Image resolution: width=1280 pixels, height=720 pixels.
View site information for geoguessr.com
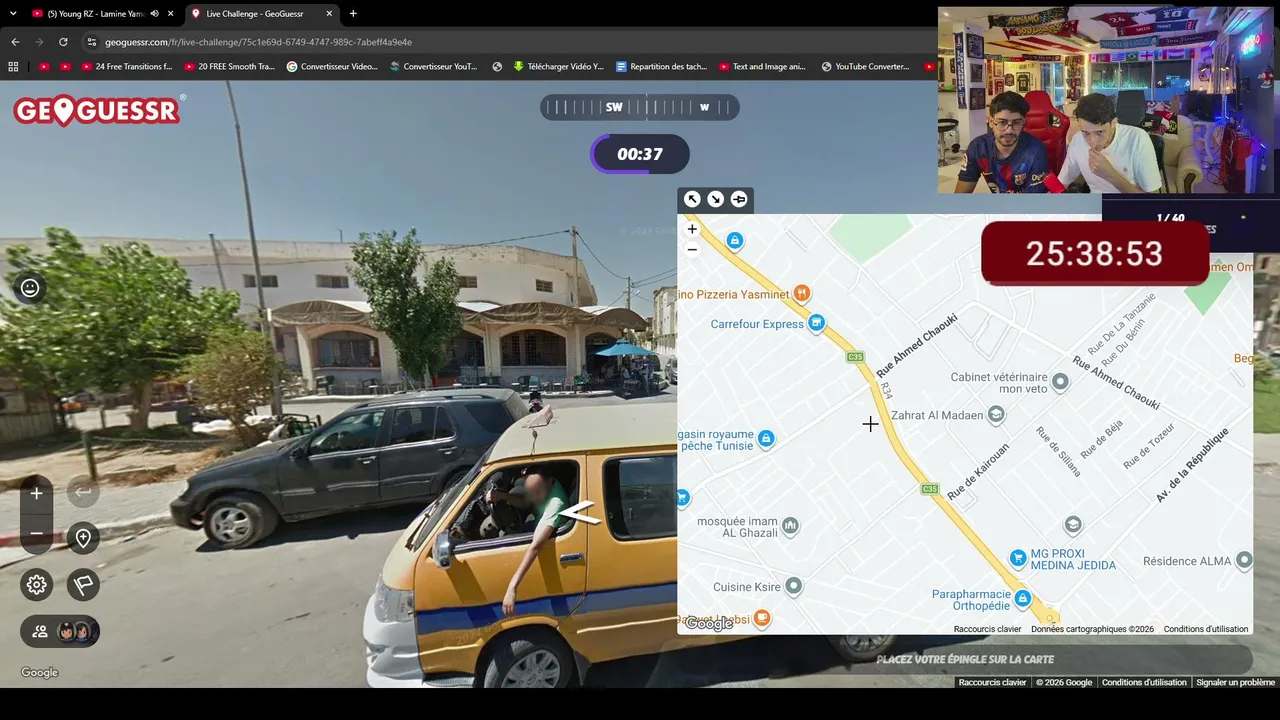pos(92,42)
